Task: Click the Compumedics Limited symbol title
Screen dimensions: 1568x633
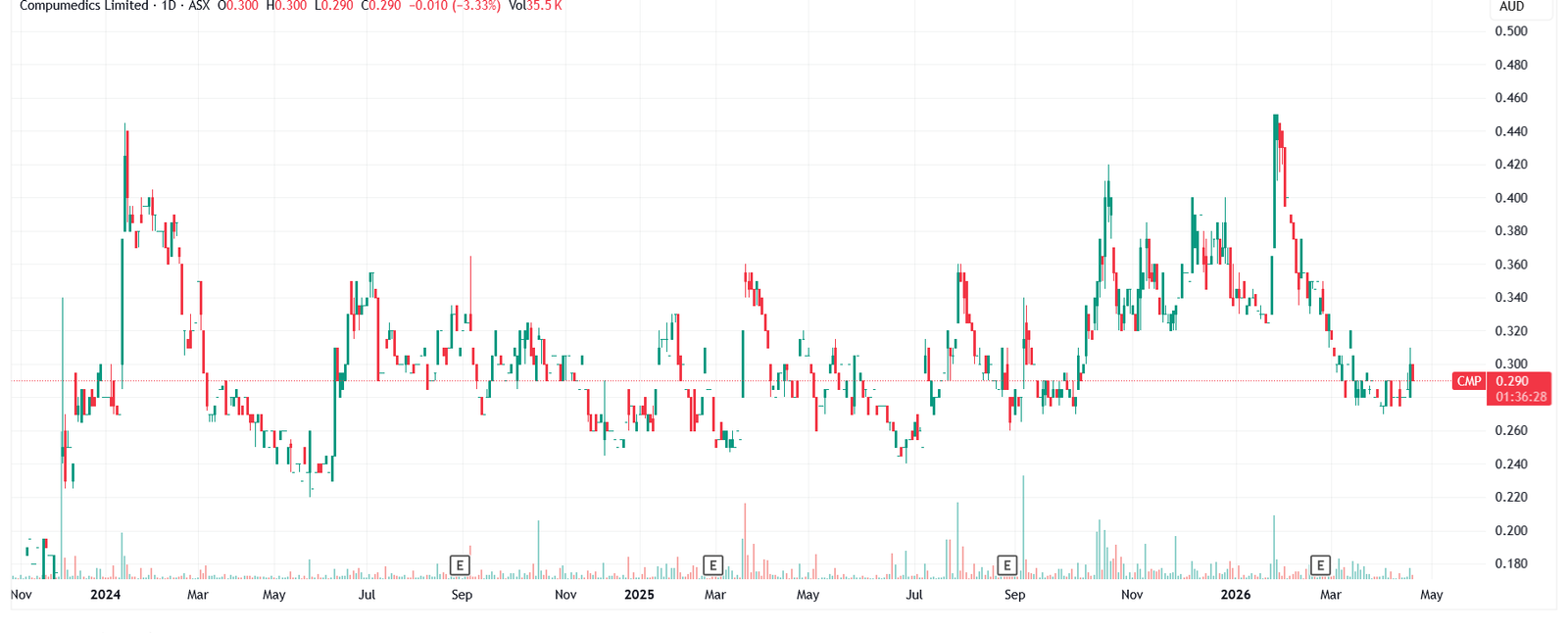Action: (x=84, y=6)
